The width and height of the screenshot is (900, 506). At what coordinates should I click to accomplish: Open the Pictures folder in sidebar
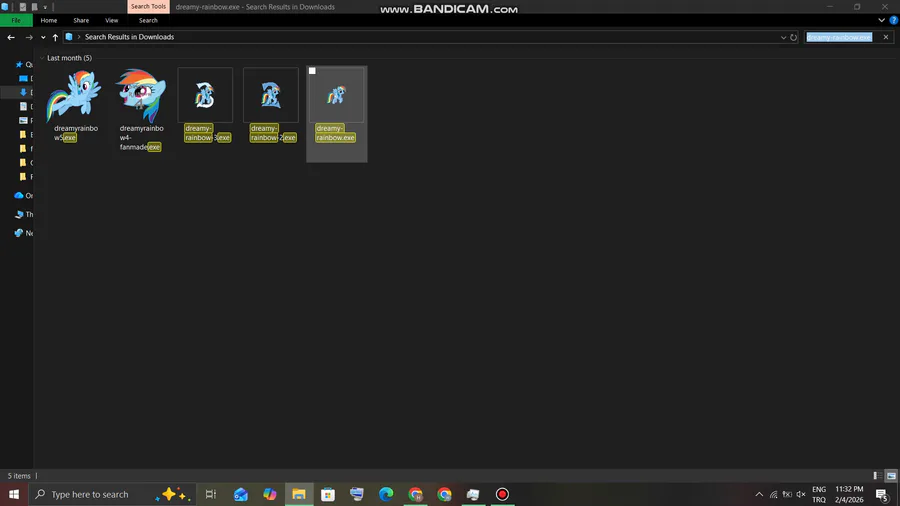[25, 120]
